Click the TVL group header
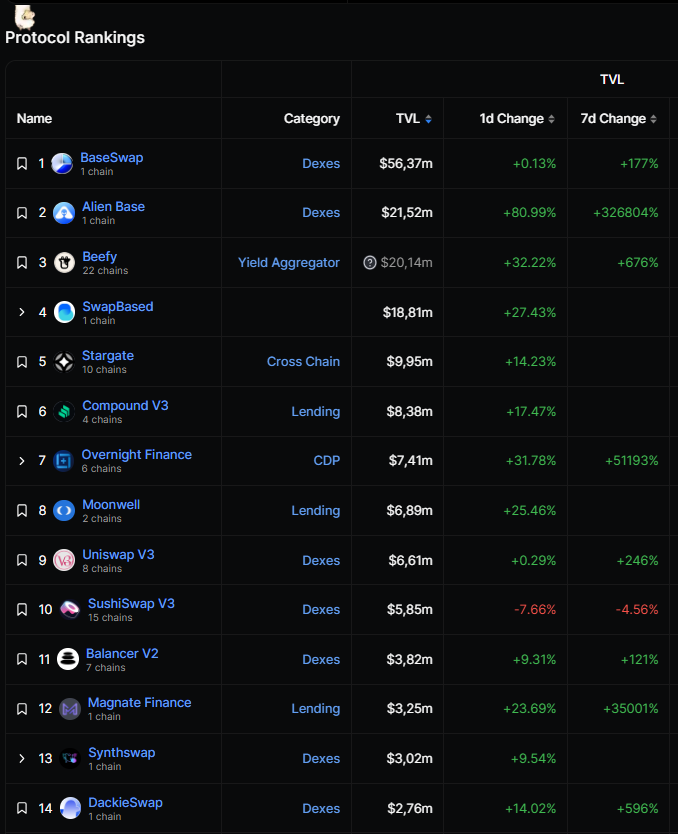Screen dimensions: 678x834 pyautogui.click(x=612, y=79)
